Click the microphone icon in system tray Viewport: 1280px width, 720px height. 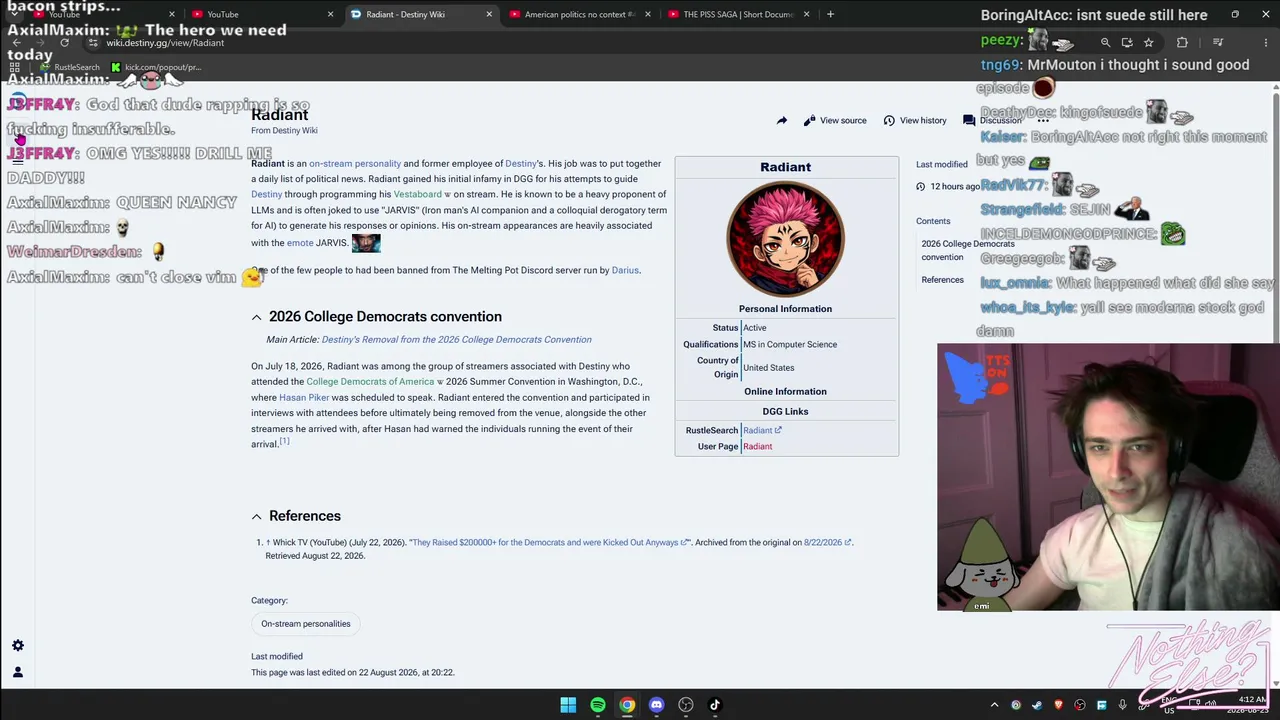tap(1123, 705)
